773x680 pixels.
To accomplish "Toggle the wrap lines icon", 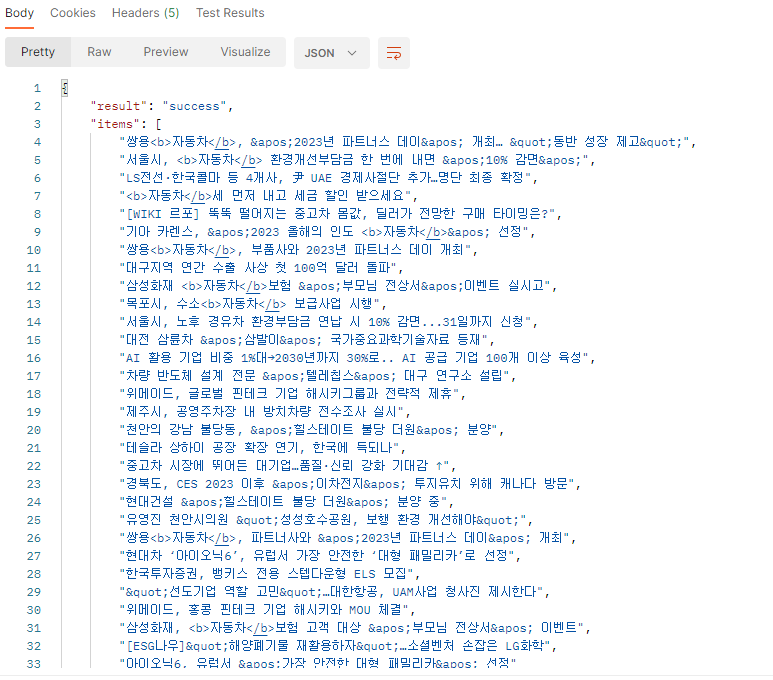I will 393,53.
